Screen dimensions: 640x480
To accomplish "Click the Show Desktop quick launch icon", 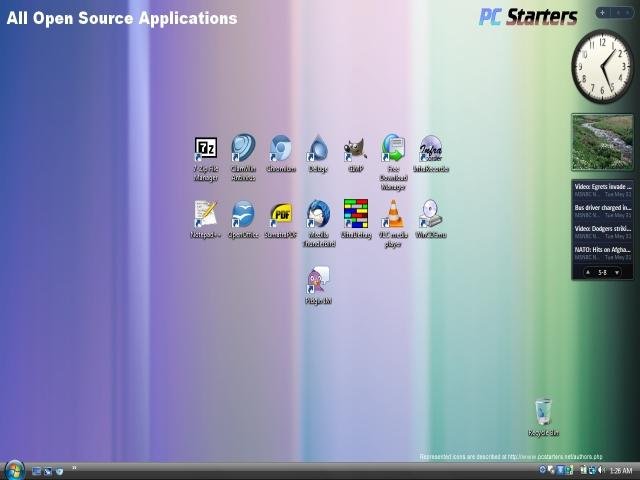I will point(36,471).
